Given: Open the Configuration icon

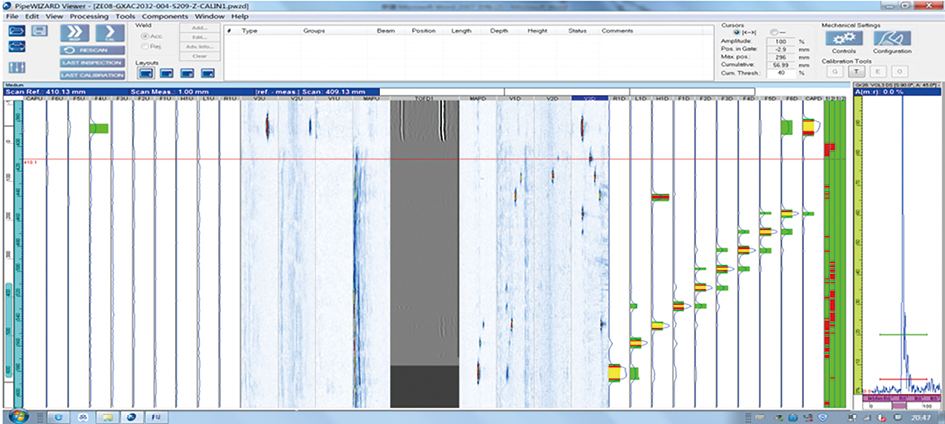Looking at the screenshot, I should [x=891, y=38].
